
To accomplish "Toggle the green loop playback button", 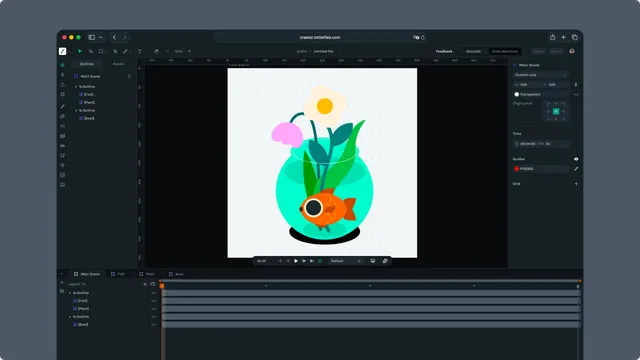I will click(x=320, y=261).
